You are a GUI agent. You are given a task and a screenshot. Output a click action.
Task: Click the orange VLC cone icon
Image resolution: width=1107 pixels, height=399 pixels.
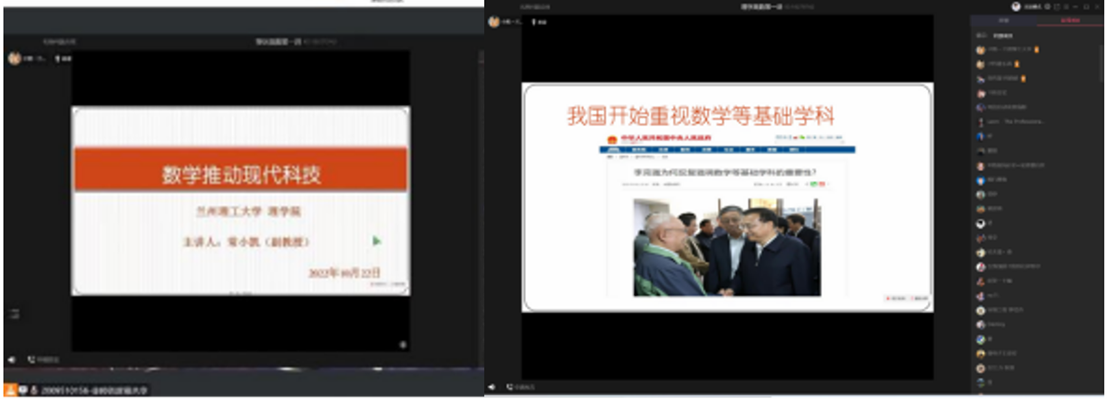point(10,390)
